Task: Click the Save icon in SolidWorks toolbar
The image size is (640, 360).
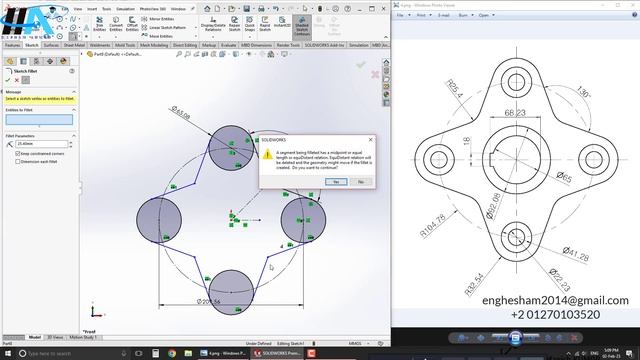Action: (247, 8)
